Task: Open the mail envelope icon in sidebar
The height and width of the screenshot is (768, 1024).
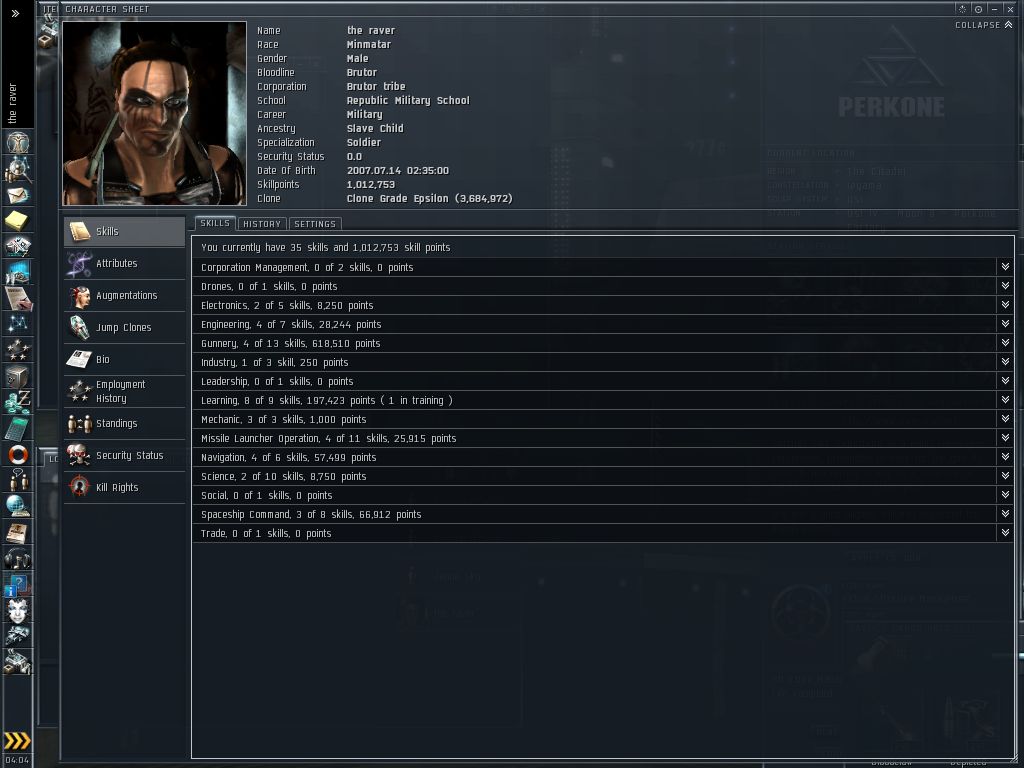Action: [x=18, y=195]
